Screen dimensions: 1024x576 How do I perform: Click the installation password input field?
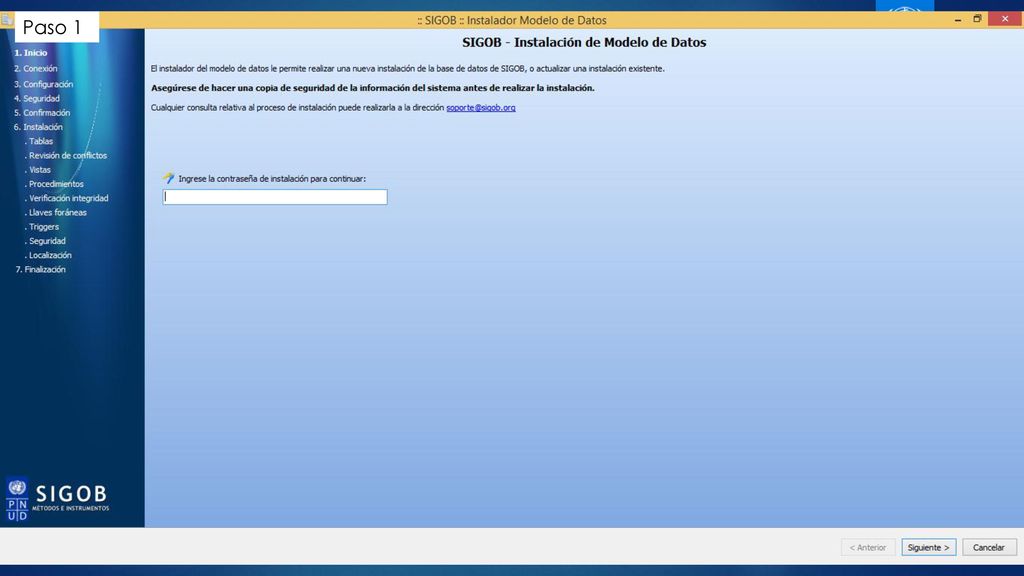point(275,197)
